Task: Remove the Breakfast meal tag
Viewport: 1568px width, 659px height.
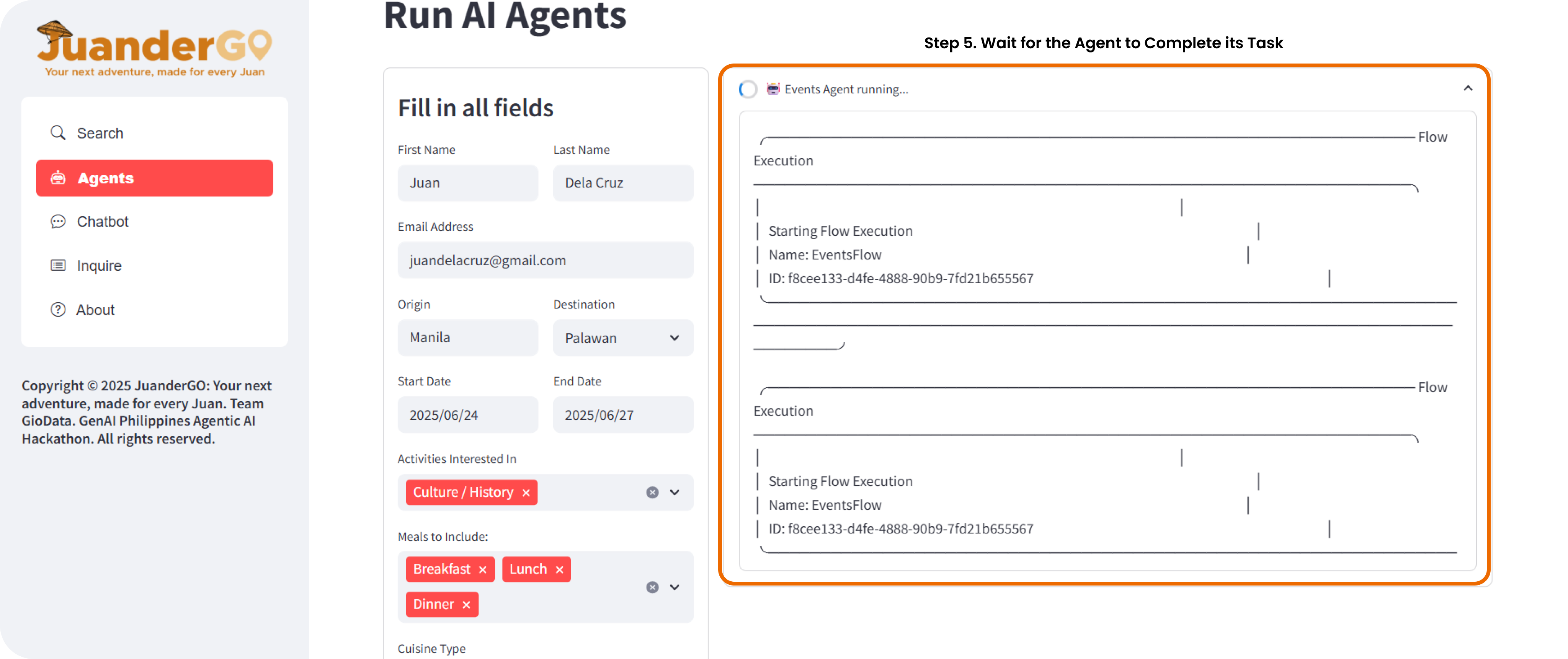Action: click(x=483, y=569)
